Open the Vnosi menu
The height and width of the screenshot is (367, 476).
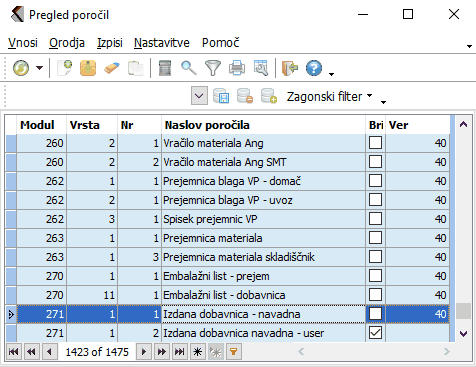(x=23, y=43)
